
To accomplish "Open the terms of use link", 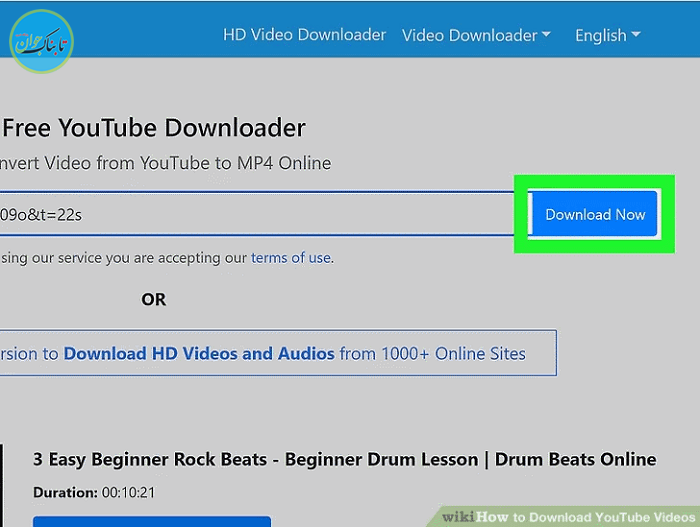I will (x=290, y=258).
